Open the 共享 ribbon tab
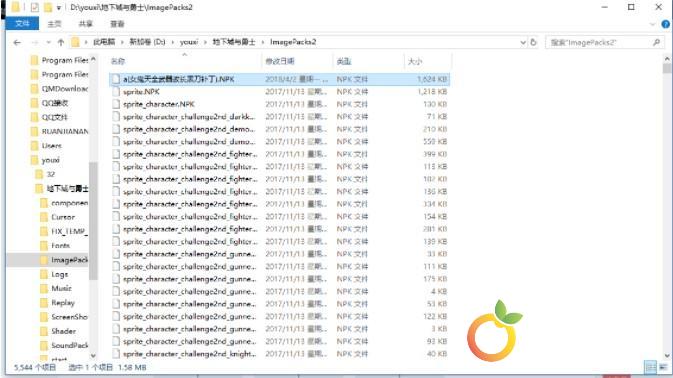The width and height of the screenshot is (673, 378). (85, 24)
